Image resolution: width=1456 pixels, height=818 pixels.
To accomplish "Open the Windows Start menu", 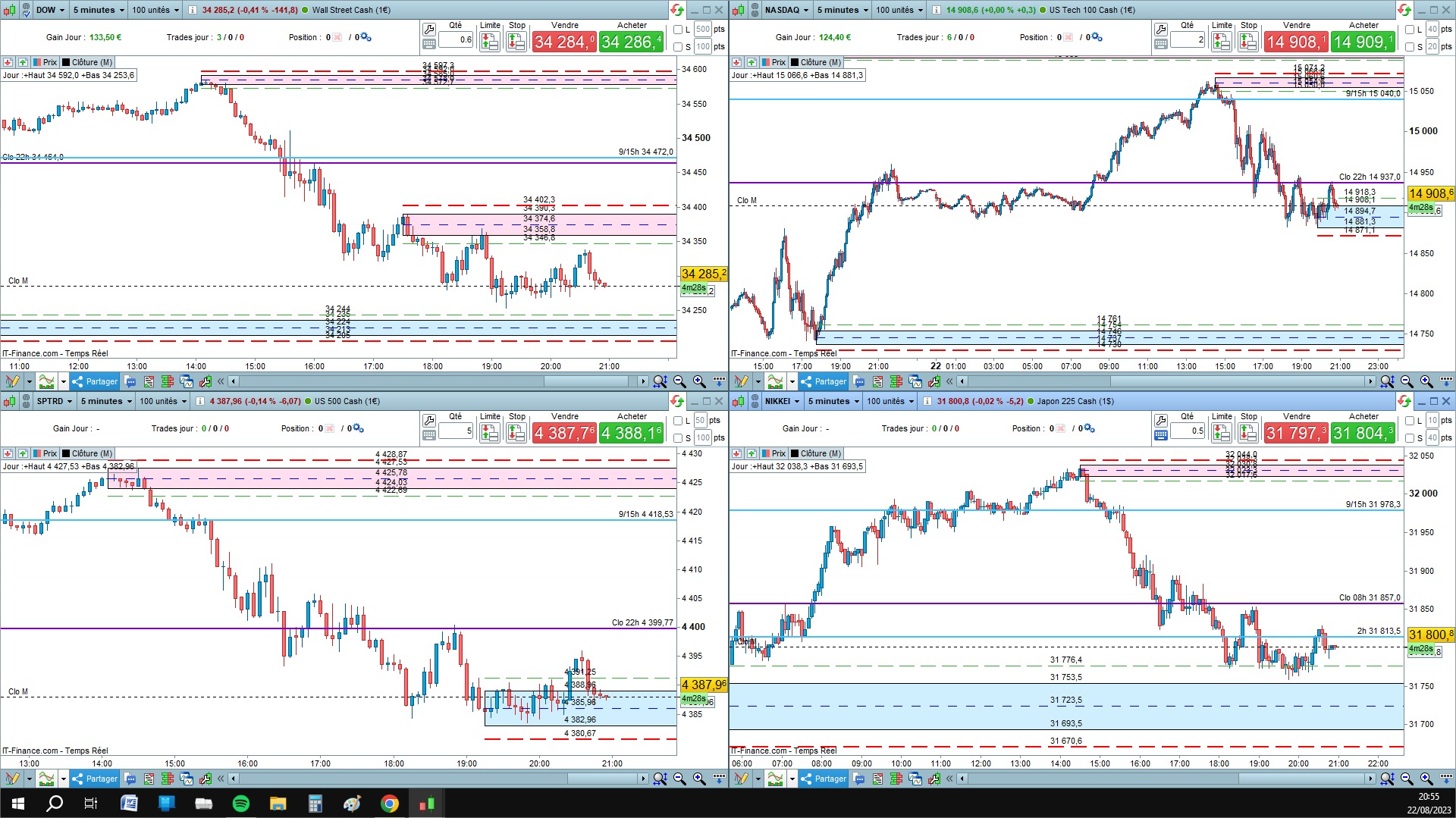I will click(x=18, y=804).
